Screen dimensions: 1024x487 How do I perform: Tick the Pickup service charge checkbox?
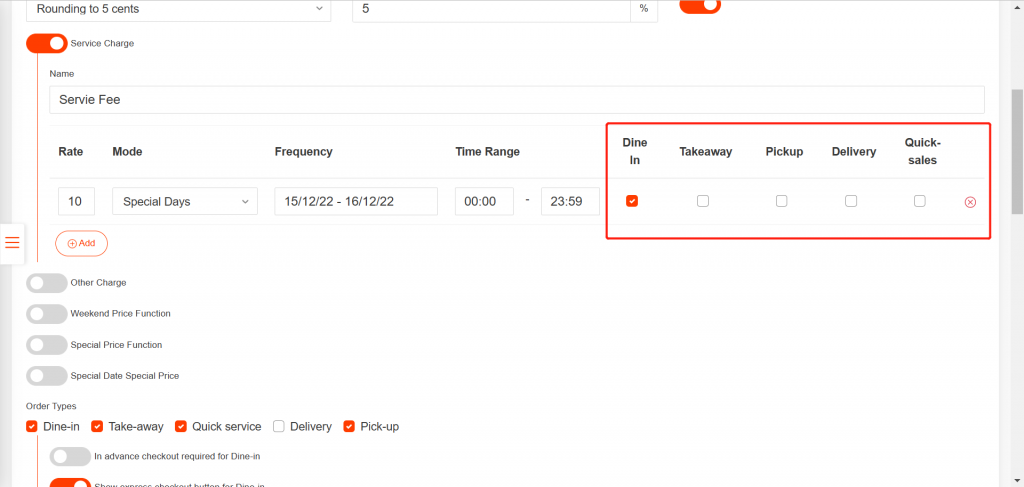781,201
